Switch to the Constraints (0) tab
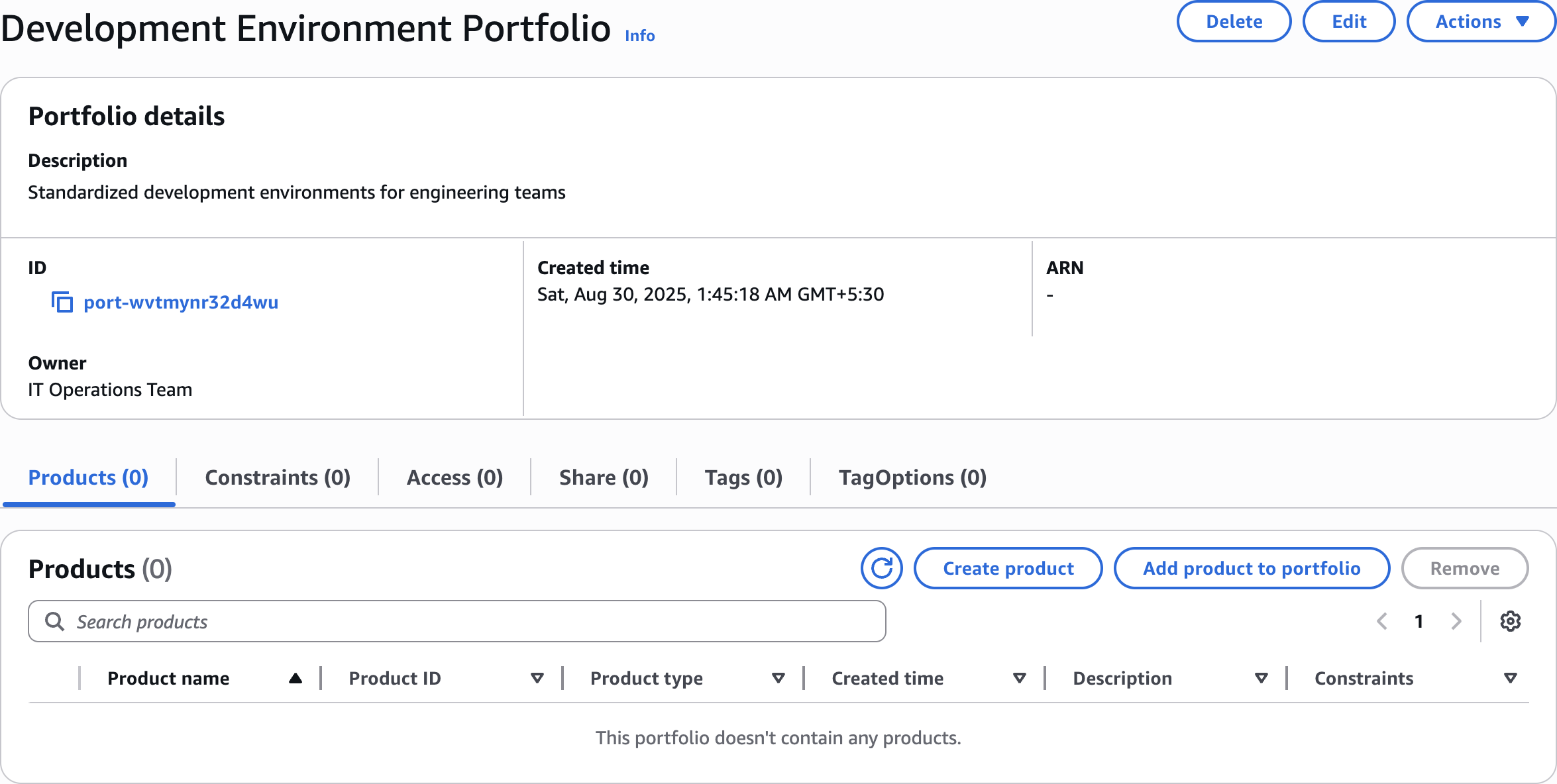The height and width of the screenshot is (784, 1557). tap(278, 477)
